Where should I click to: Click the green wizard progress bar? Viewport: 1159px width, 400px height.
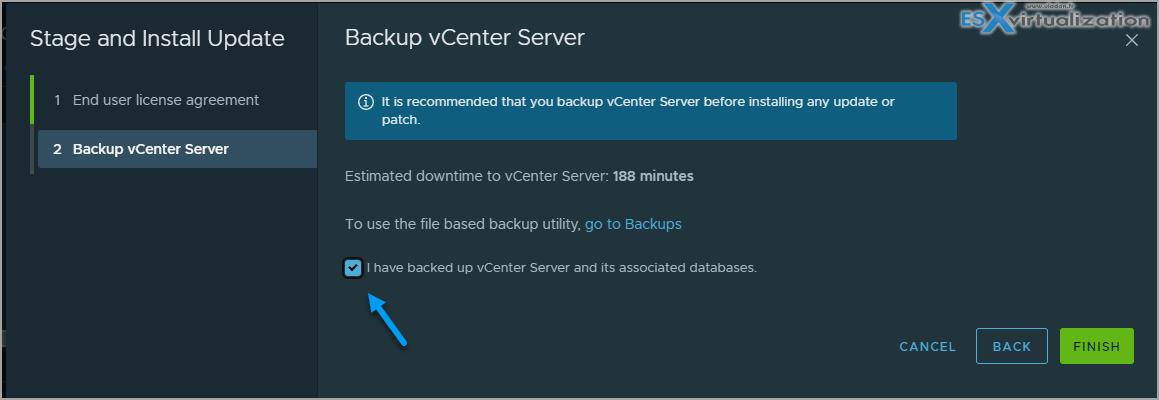[32, 99]
